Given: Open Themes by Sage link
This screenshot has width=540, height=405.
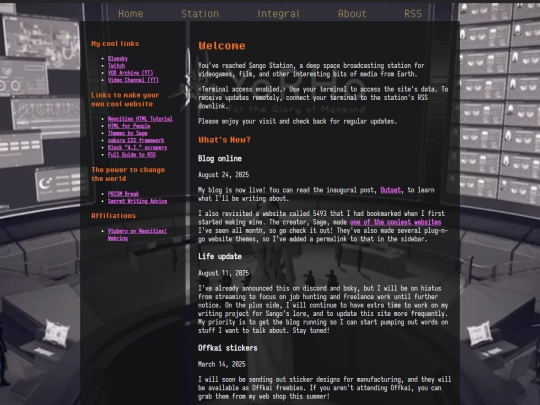Looking at the screenshot, I should 128,133.
